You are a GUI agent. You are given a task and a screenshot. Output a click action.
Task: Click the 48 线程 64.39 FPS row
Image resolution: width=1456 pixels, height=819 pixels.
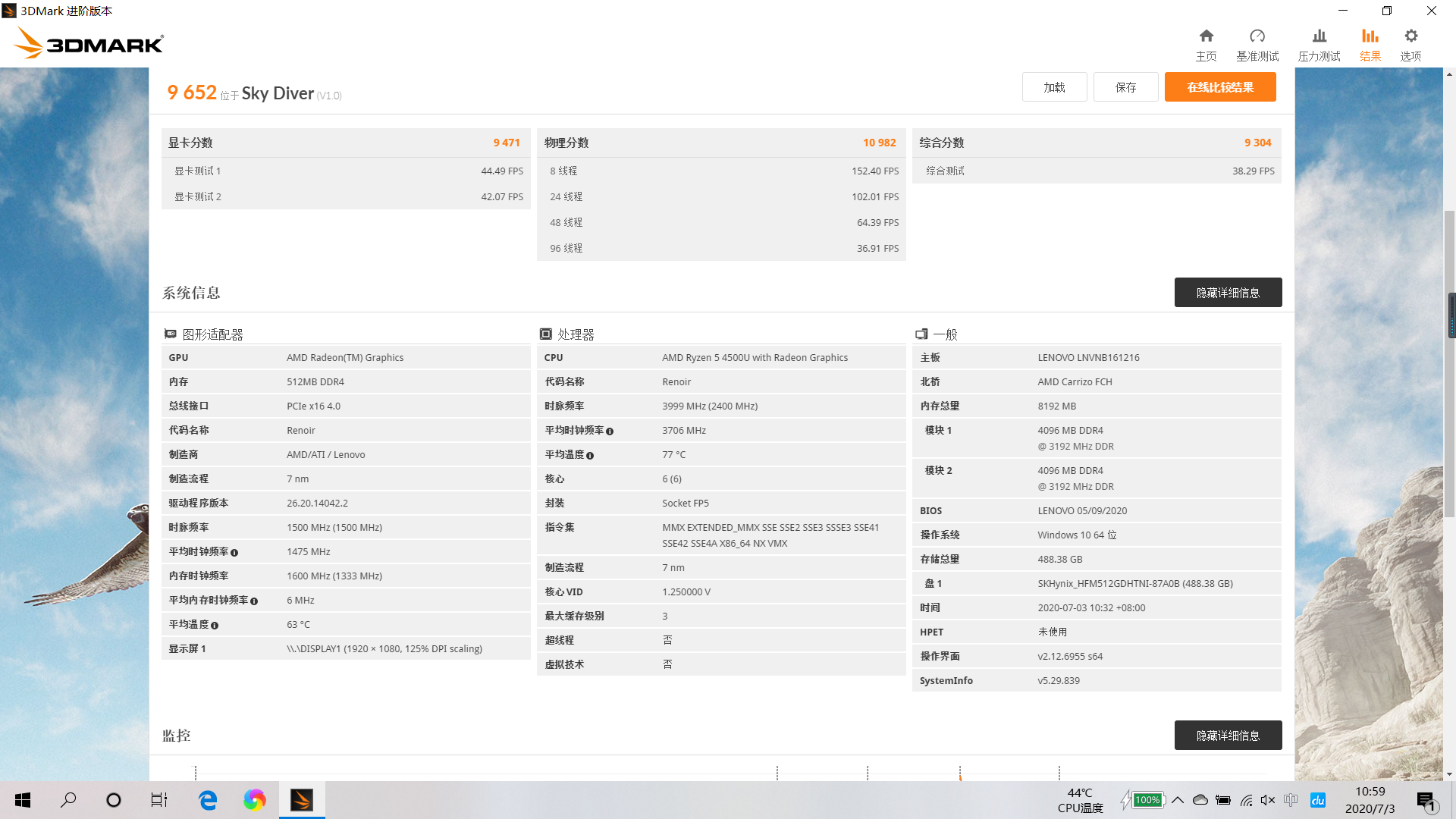pyautogui.click(x=721, y=222)
